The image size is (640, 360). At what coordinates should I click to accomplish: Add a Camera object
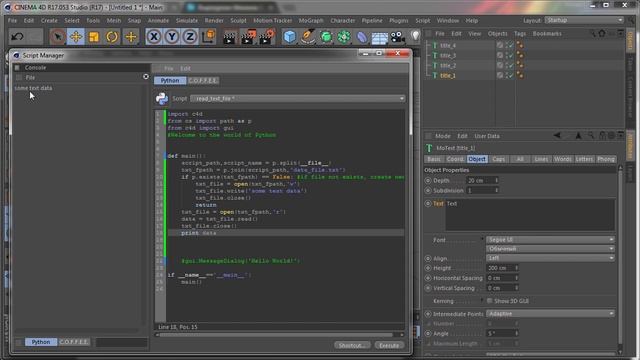click(x=398, y=37)
